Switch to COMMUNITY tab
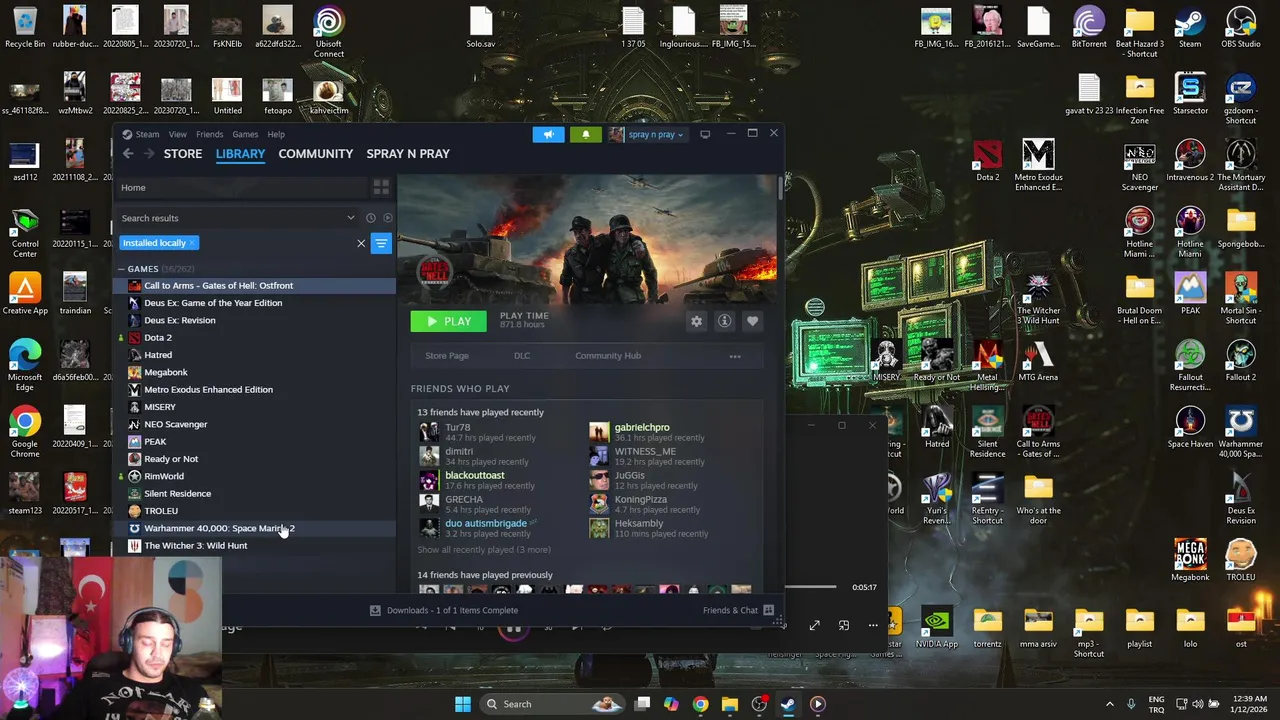The image size is (1280, 720). pos(316,154)
